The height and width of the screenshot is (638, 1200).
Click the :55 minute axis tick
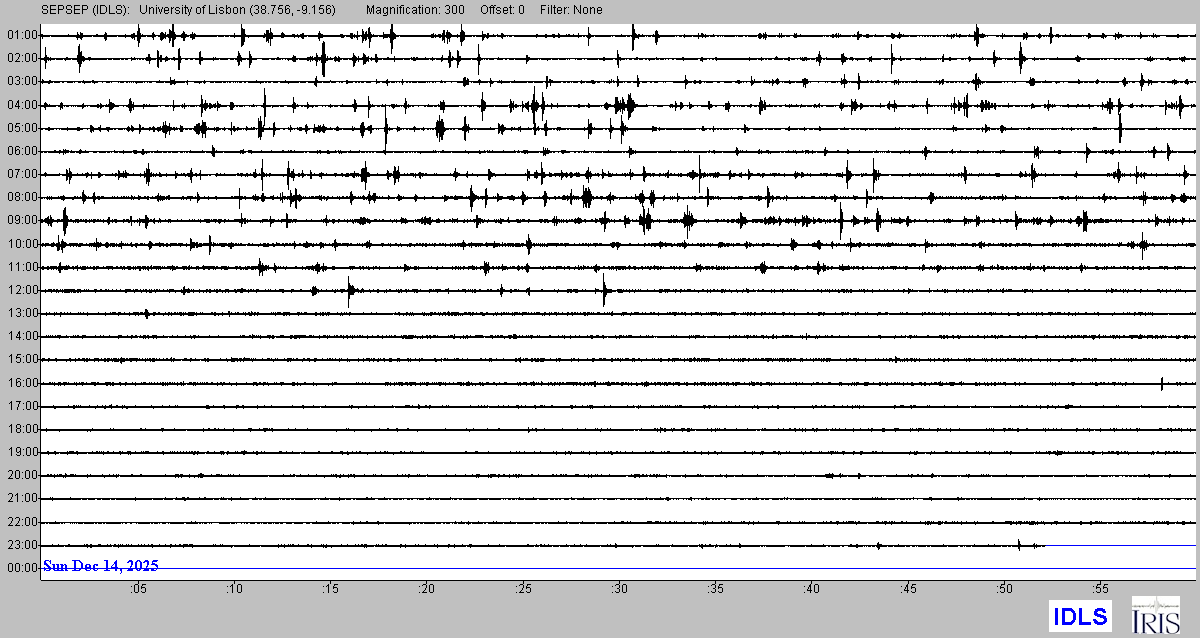(x=1100, y=589)
